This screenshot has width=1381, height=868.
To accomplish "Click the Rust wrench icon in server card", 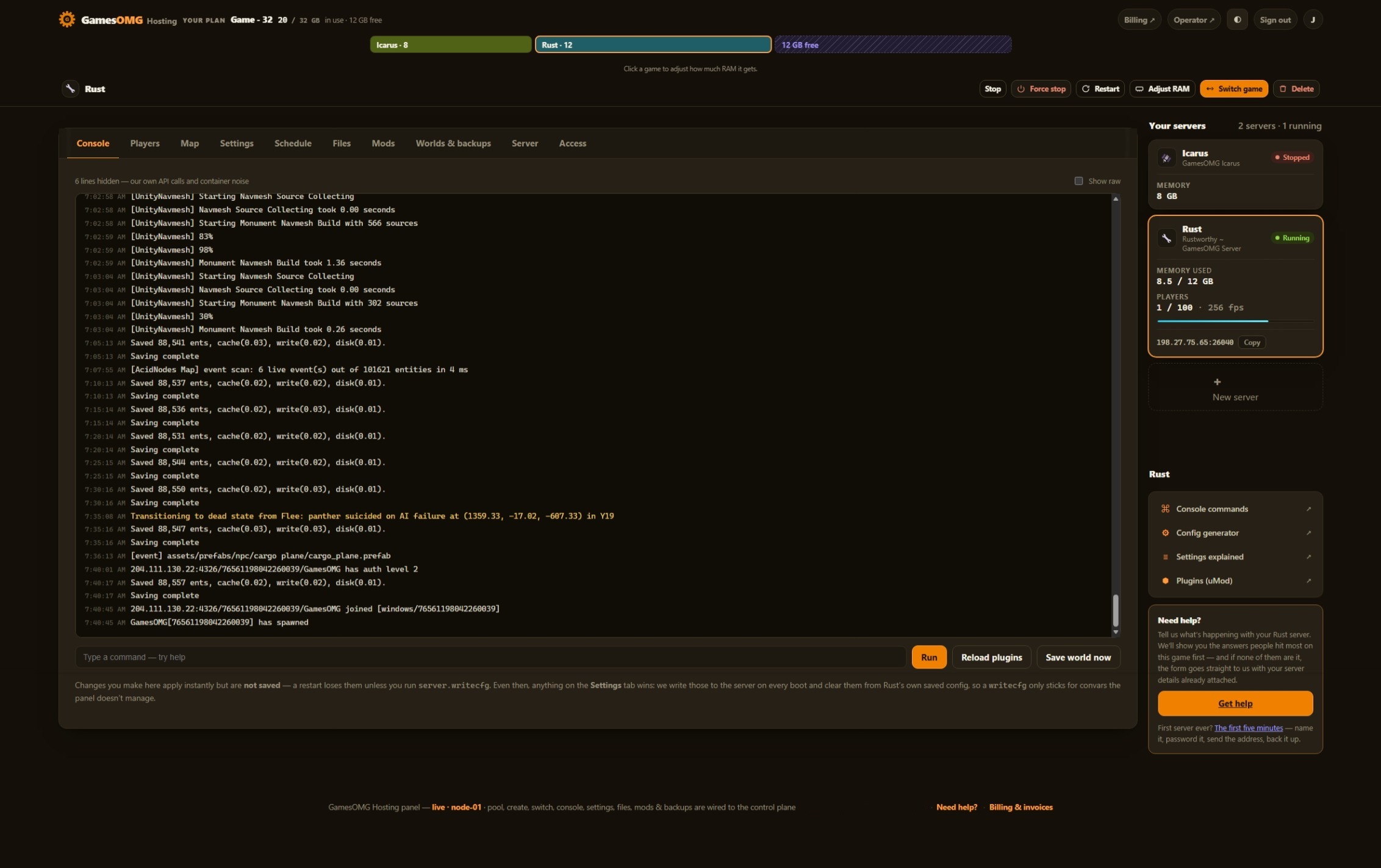I will click(x=1166, y=239).
